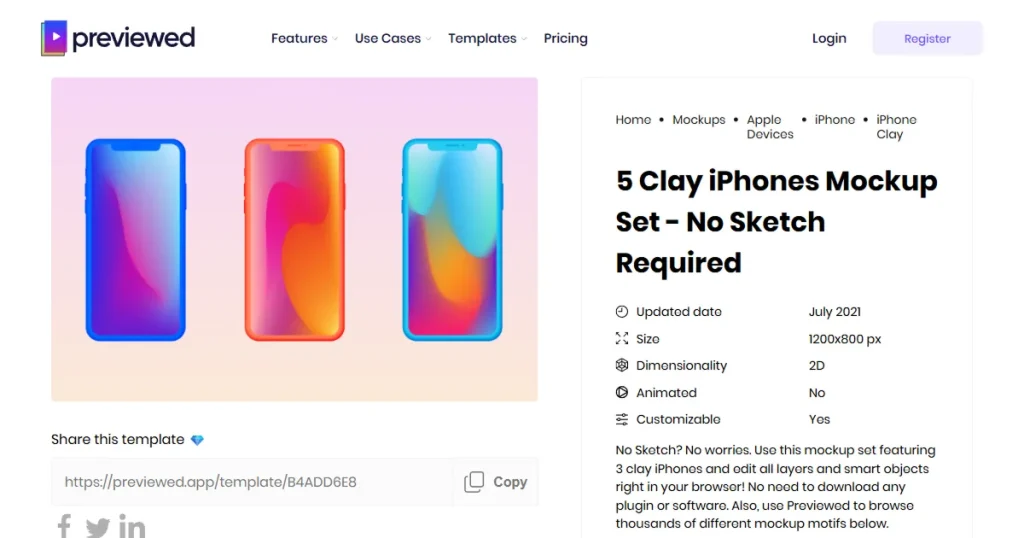Click the diamond icon beside Share this template
This screenshot has height=538, width=1024.
pyautogui.click(x=197, y=440)
